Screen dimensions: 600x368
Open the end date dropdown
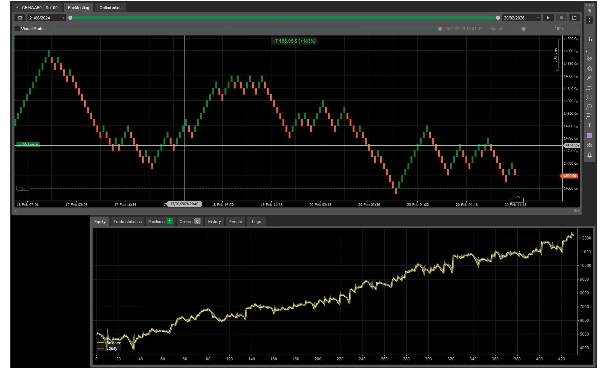pyautogui.click(x=521, y=18)
